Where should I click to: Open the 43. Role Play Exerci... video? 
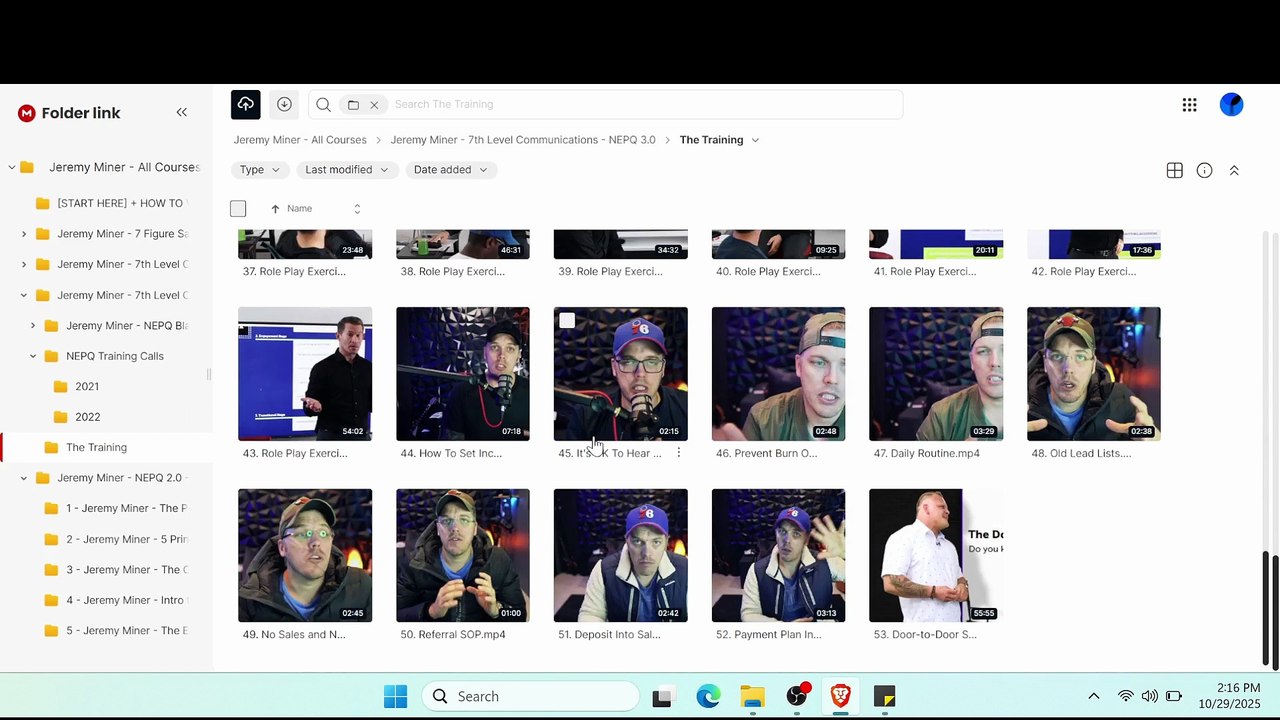[x=305, y=374]
